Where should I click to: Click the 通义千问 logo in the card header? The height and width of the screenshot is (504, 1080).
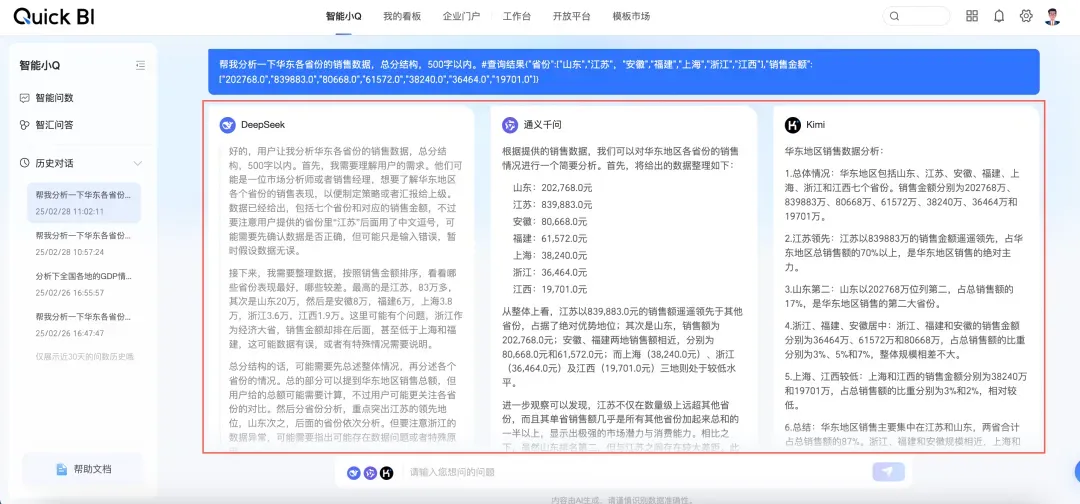510,125
